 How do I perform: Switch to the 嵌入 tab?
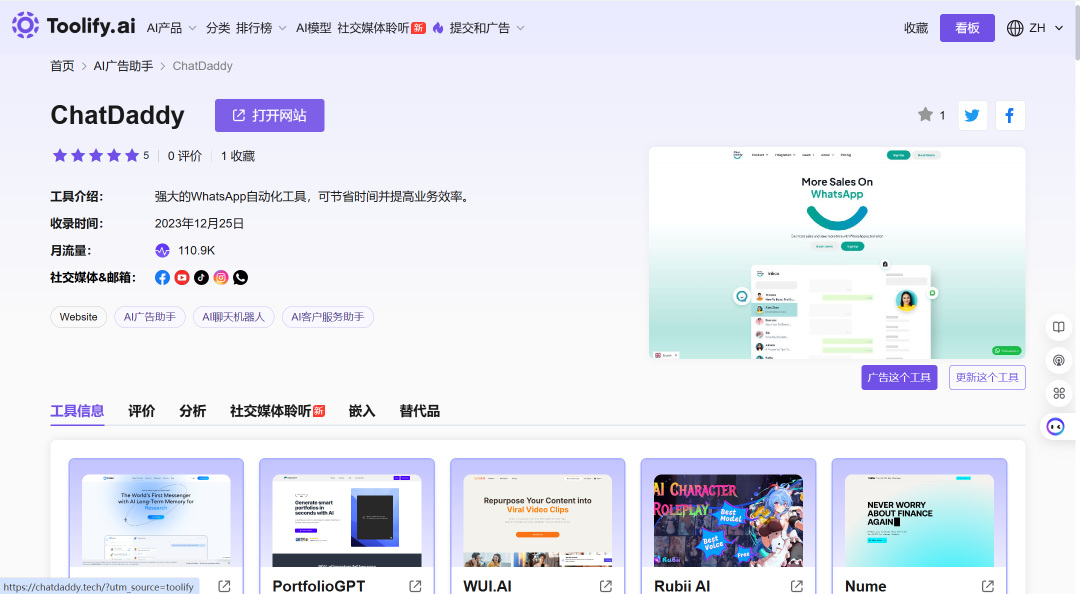click(x=362, y=411)
